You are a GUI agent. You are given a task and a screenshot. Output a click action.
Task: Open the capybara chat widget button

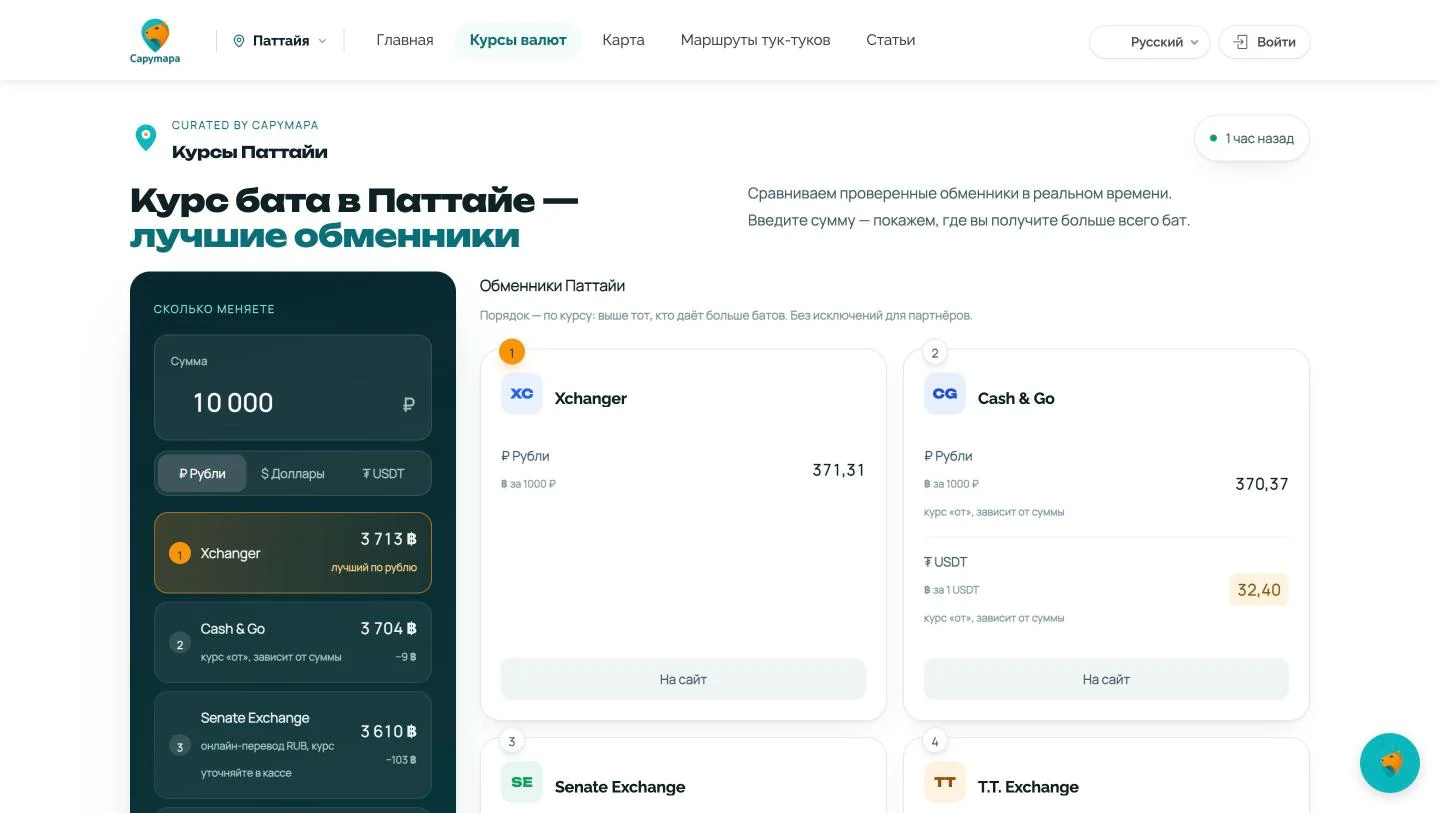1390,763
